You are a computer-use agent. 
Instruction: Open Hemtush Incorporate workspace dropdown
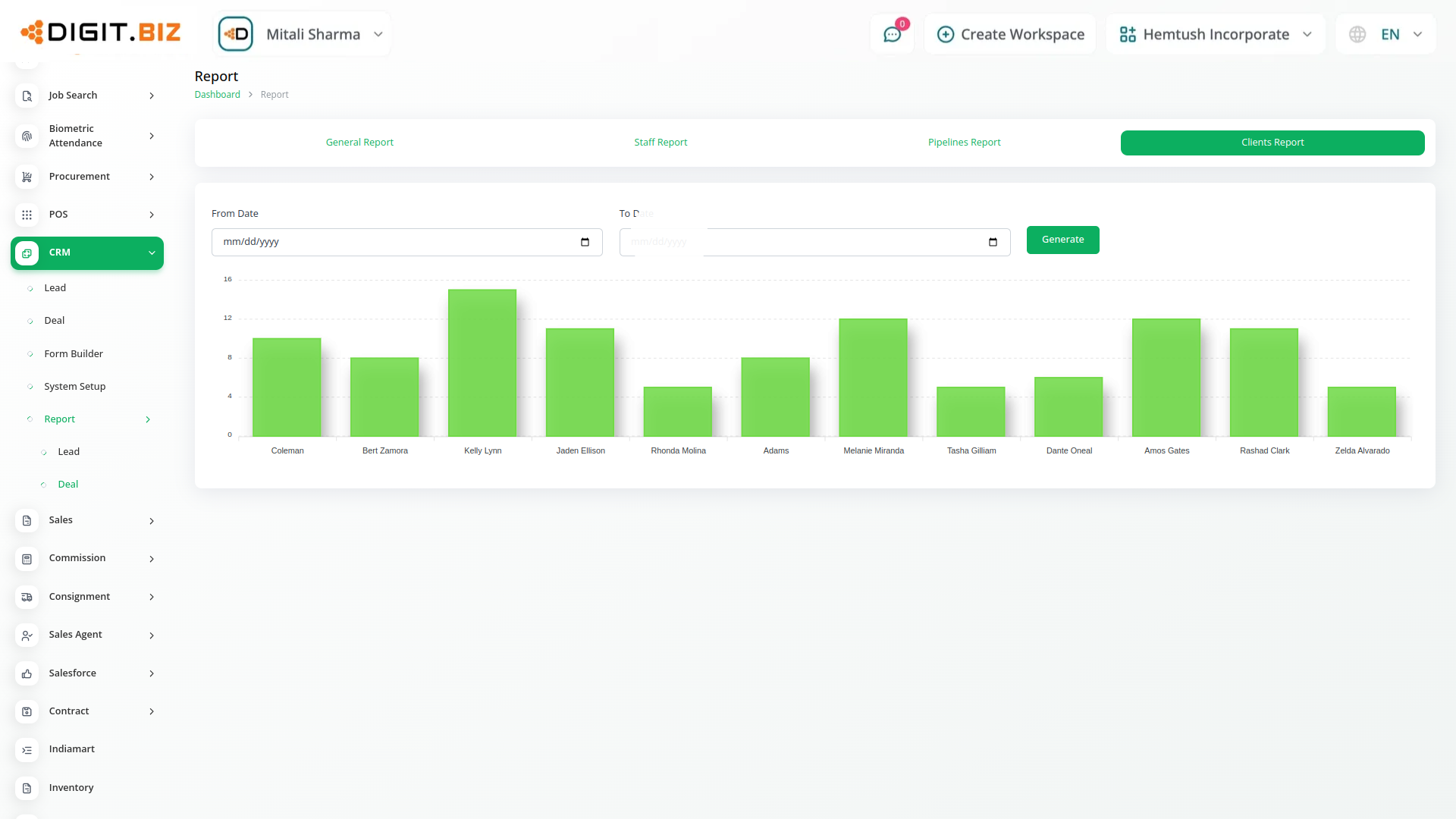point(1307,35)
